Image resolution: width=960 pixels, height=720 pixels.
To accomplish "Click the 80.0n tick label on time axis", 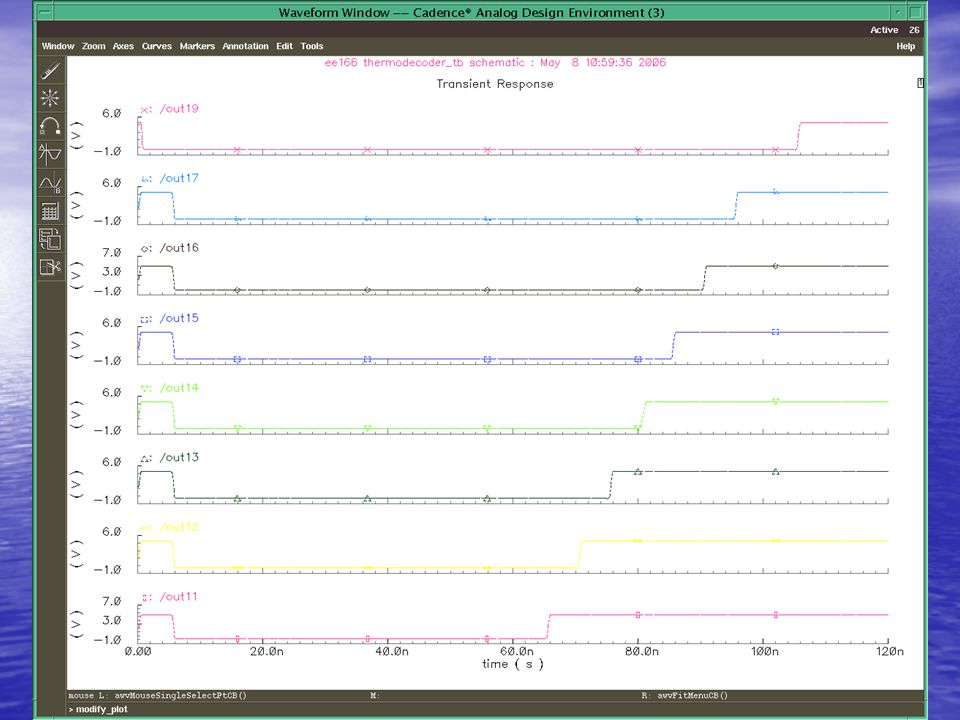I will point(641,651).
